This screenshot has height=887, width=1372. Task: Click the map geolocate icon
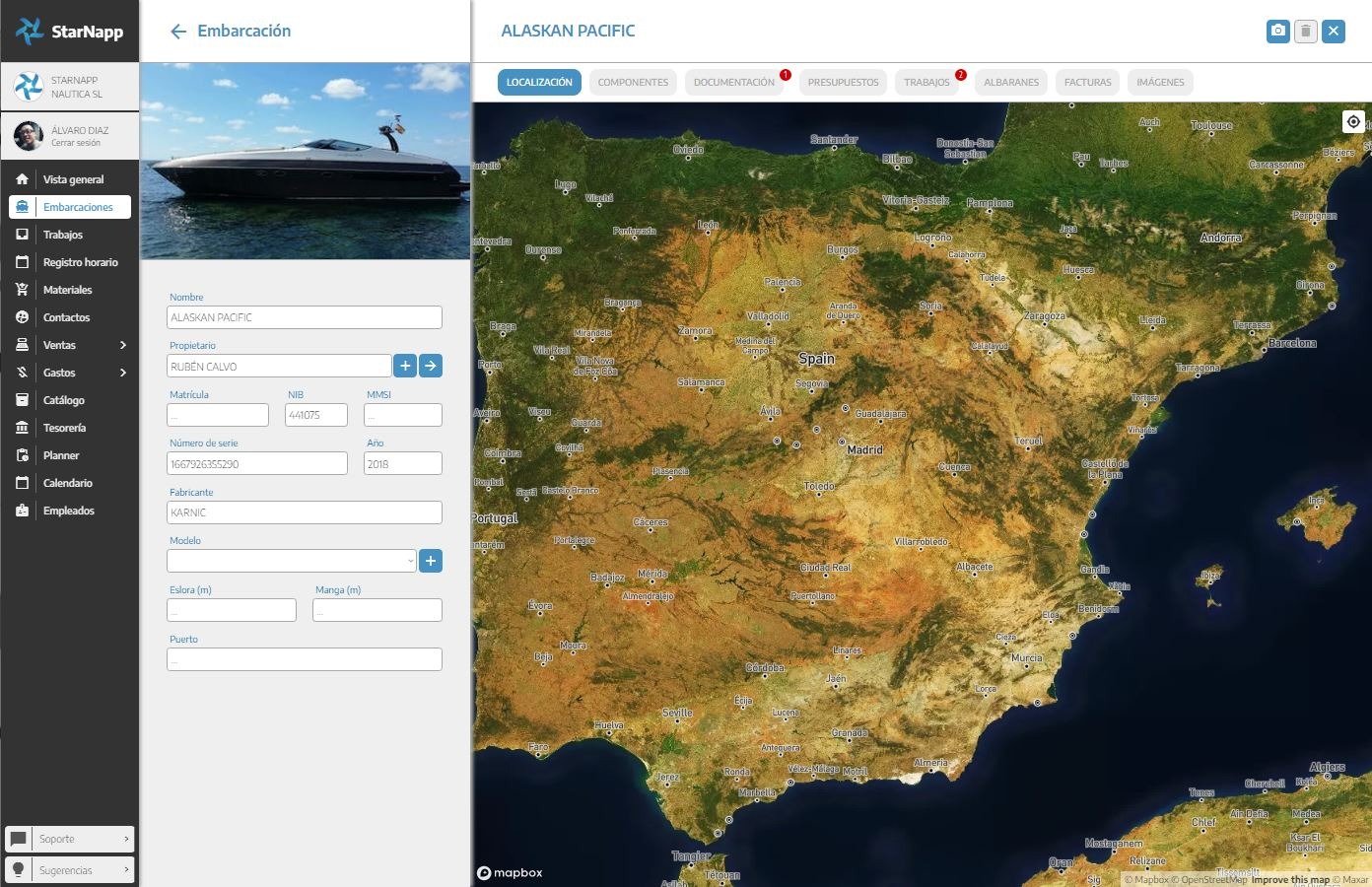pyautogui.click(x=1353, y=121)
